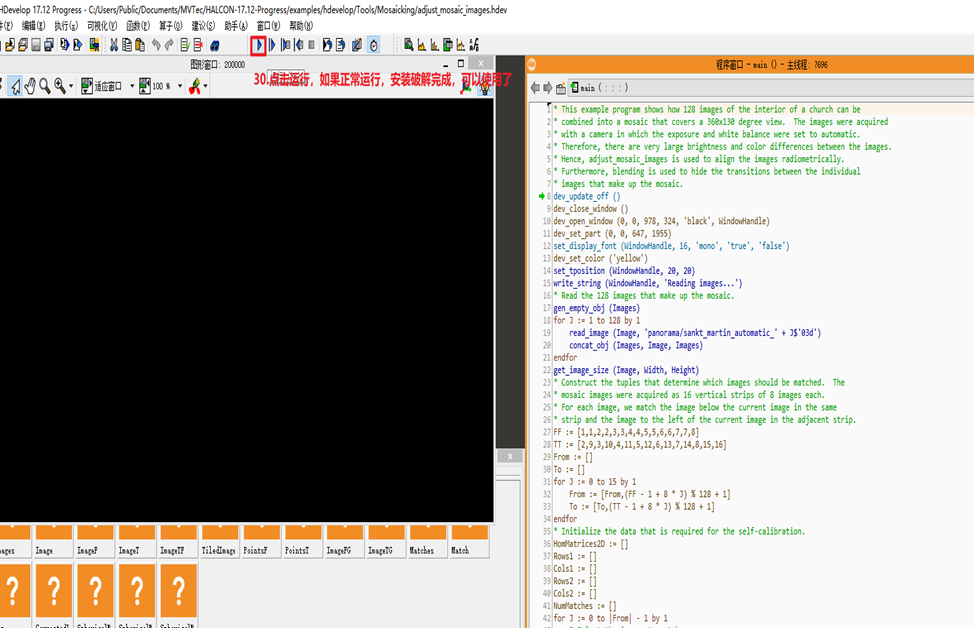Undo the last edit
This screenshot has height=628, width=974.
pos(156,45)
